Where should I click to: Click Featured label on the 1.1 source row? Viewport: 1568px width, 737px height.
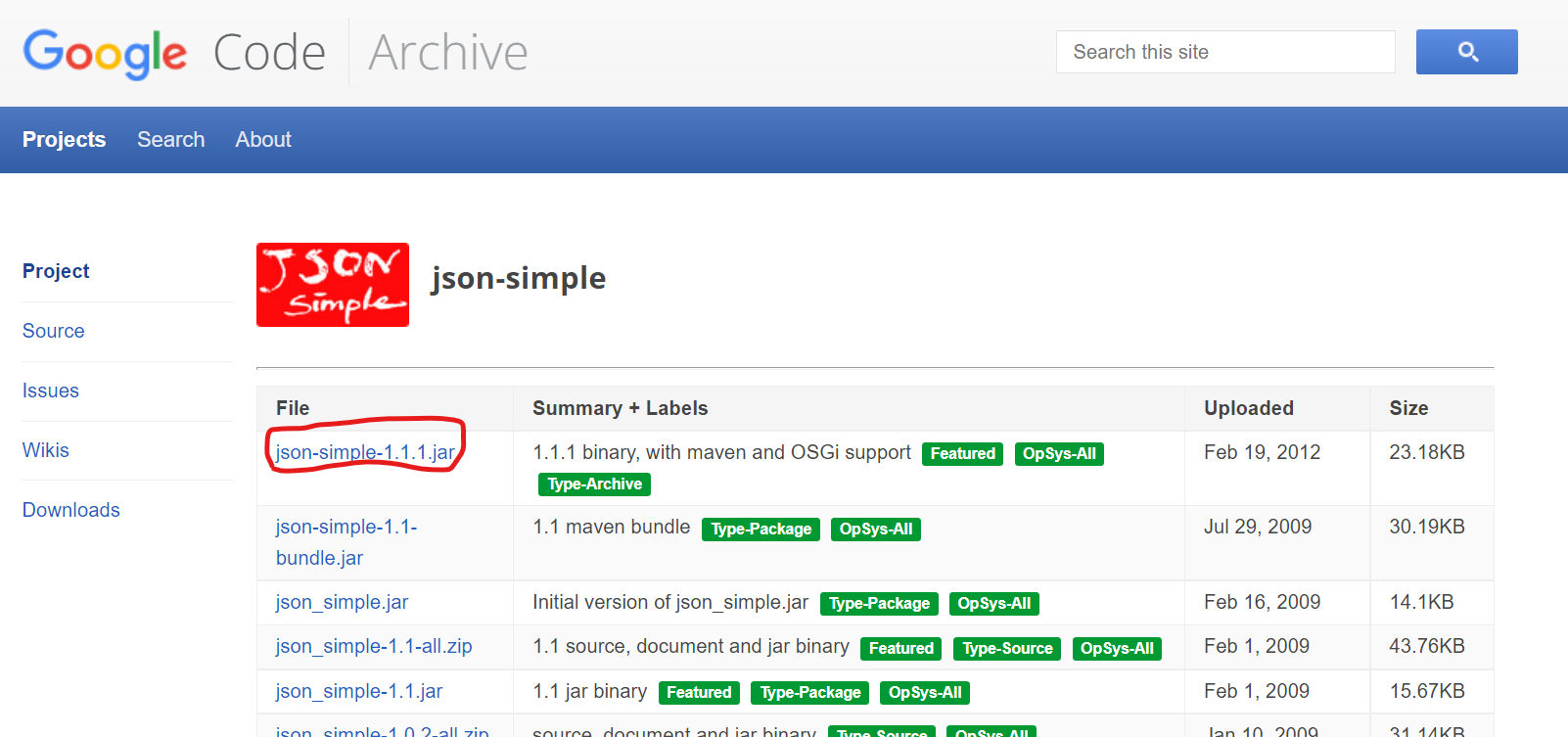[901, 649]
